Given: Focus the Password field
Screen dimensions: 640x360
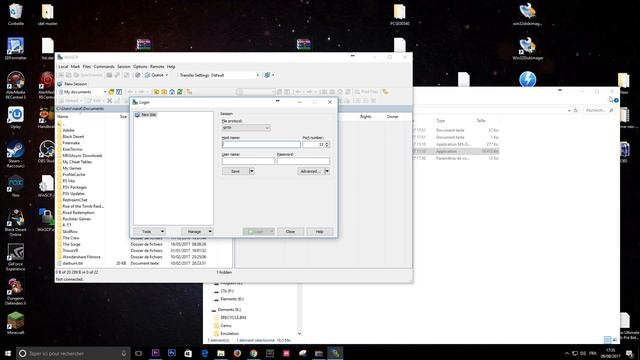Looking at the screenshot, I should click(303, 161).
